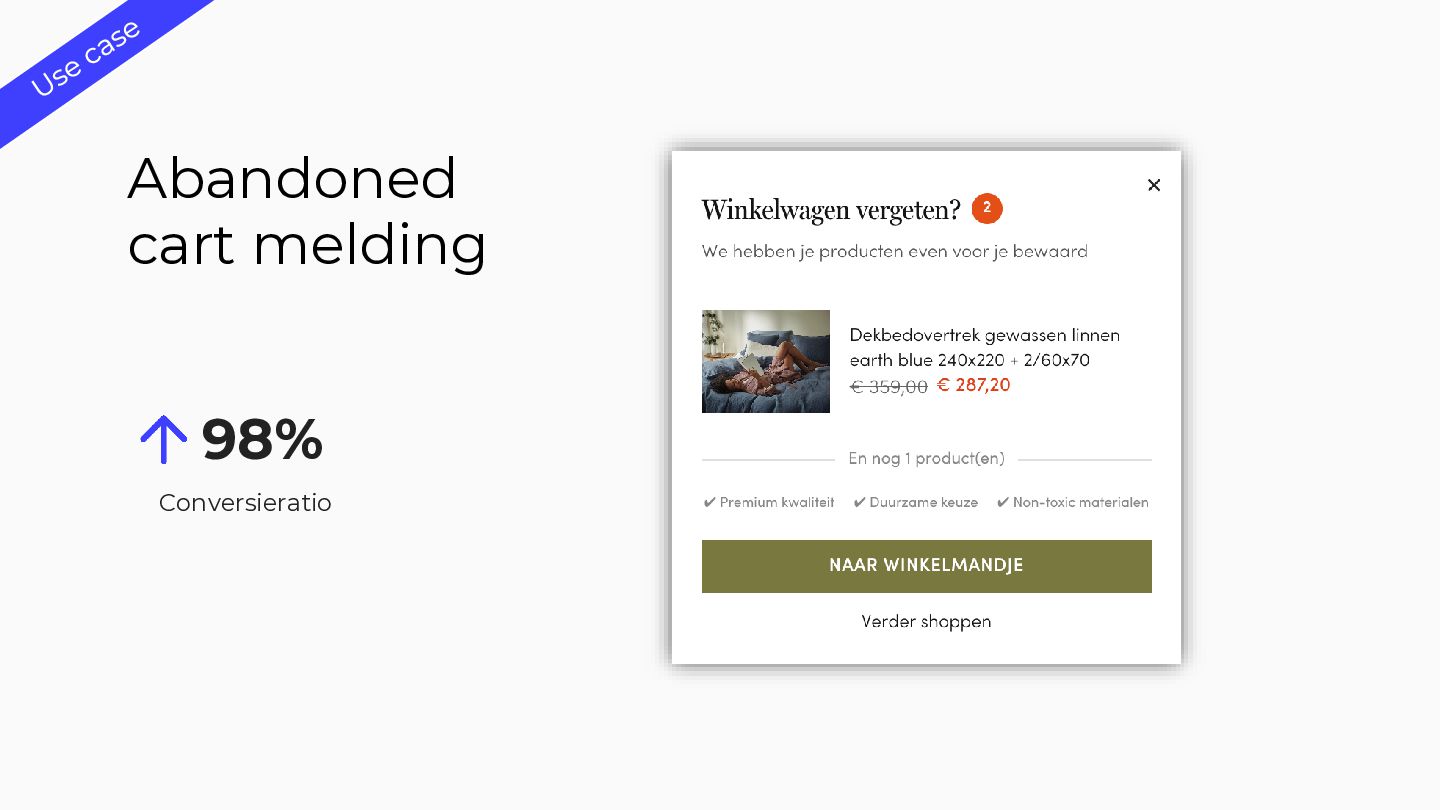The image size is (1440, 810).
Task: Select the 98% statistic figure
Action: (262, 439)
